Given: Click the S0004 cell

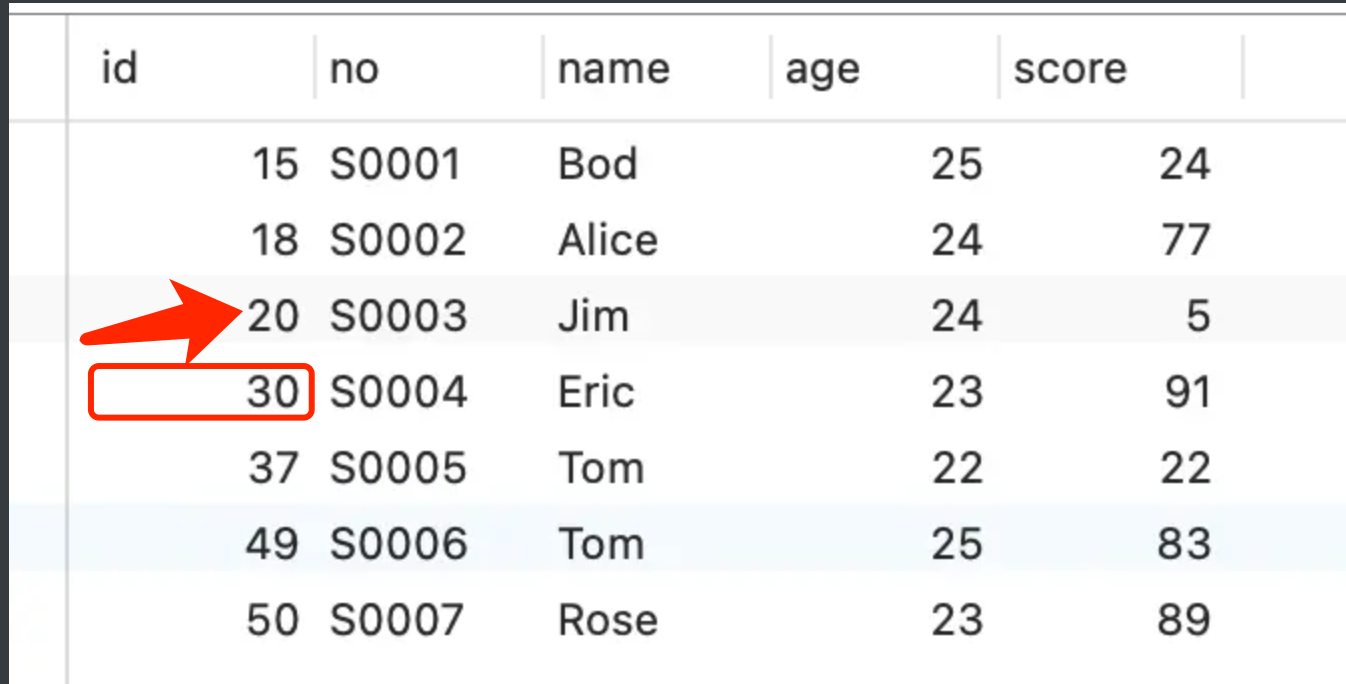Looking at the screenshot, I should click(398, 392).
